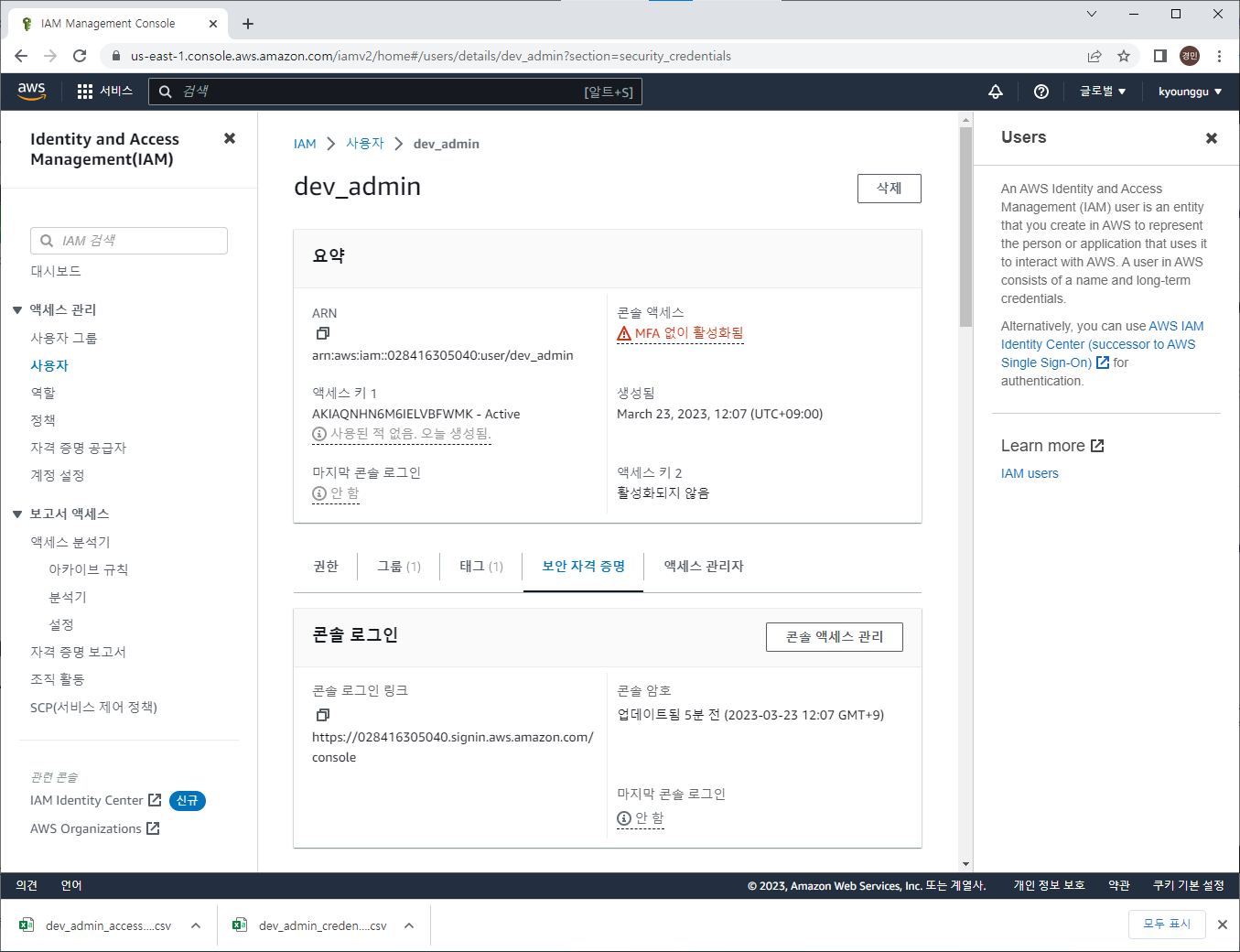
Task: Open the IAM users help link
Action: tap(1030, 473)
